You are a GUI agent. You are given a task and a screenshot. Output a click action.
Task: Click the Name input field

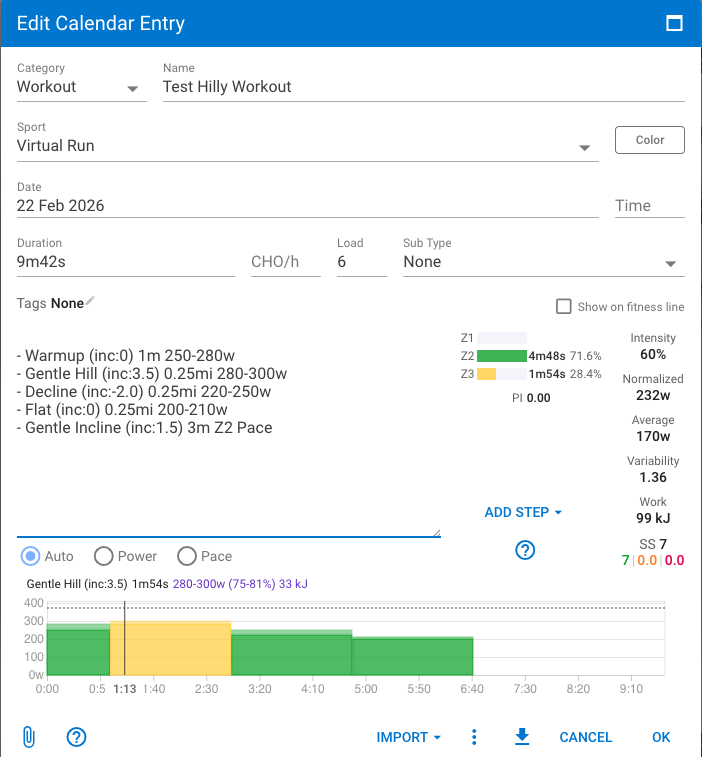[423, 87]
